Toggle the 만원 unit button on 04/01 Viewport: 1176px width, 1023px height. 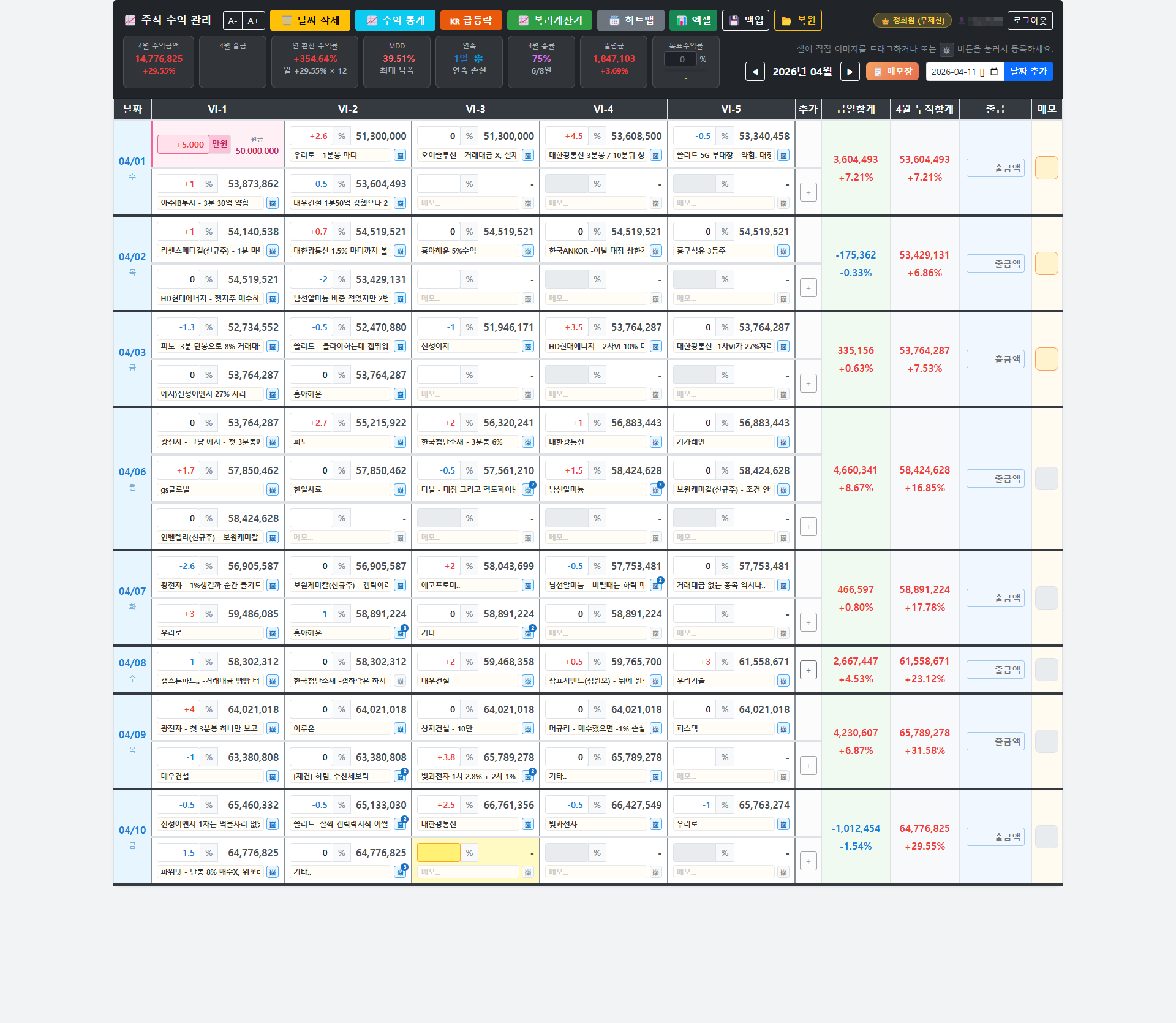pos(220,144)
